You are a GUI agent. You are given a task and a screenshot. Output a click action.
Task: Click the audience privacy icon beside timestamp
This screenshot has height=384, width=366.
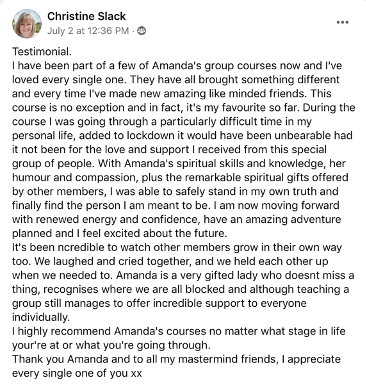point(142,31)
